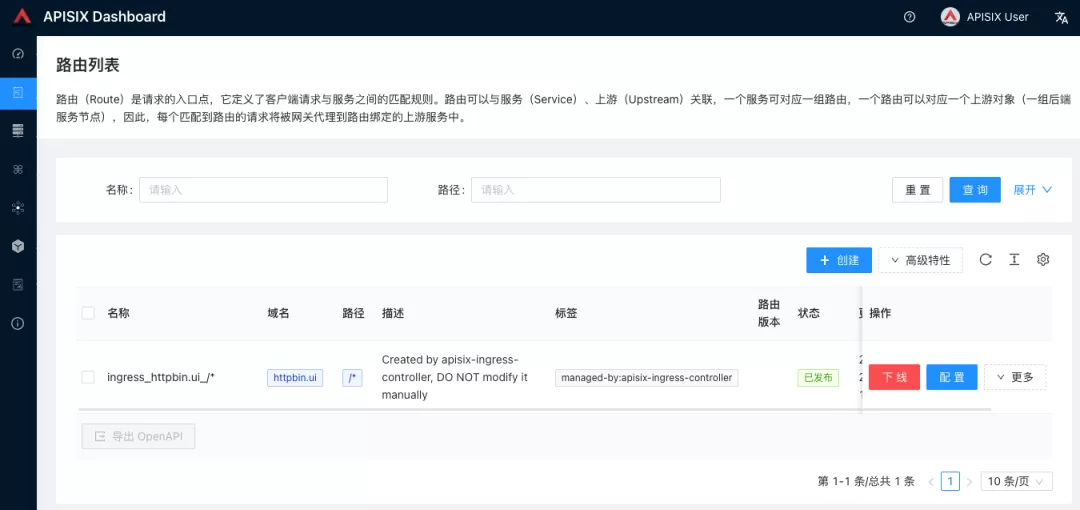Expand the 展开 search filter link

[x=1032, y=190]
